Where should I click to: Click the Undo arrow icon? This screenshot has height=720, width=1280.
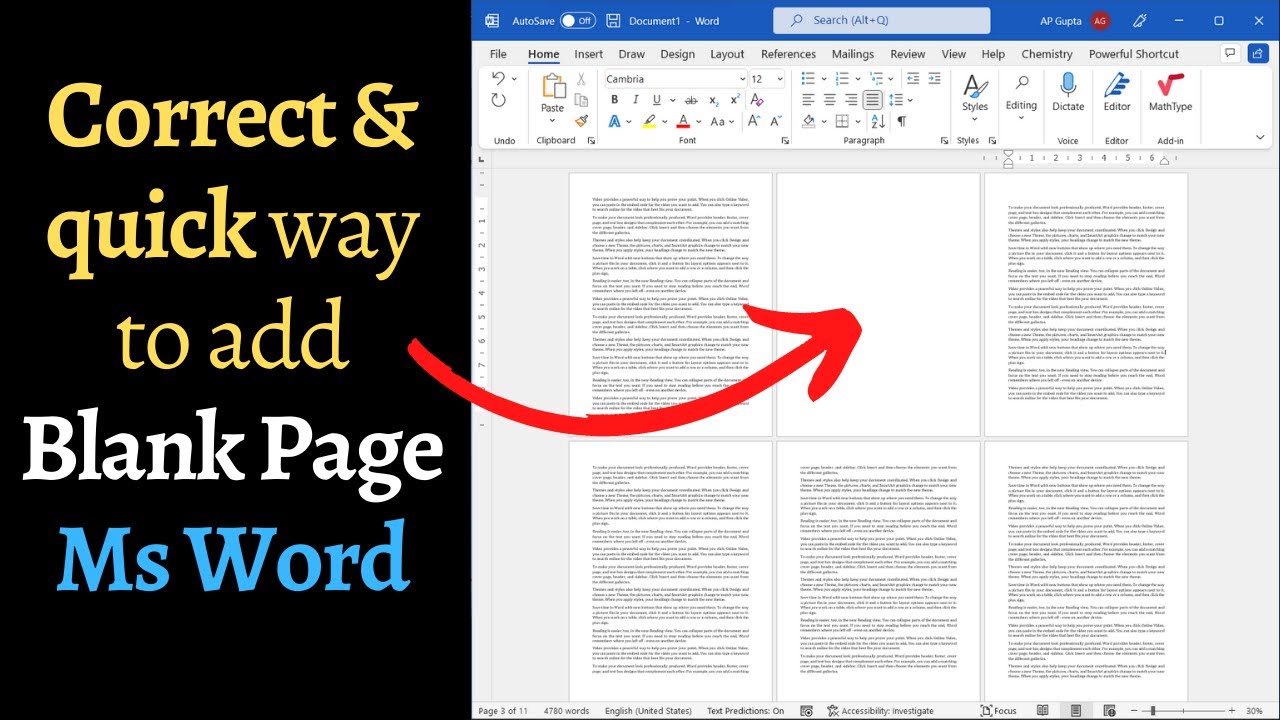pos(498,78)
